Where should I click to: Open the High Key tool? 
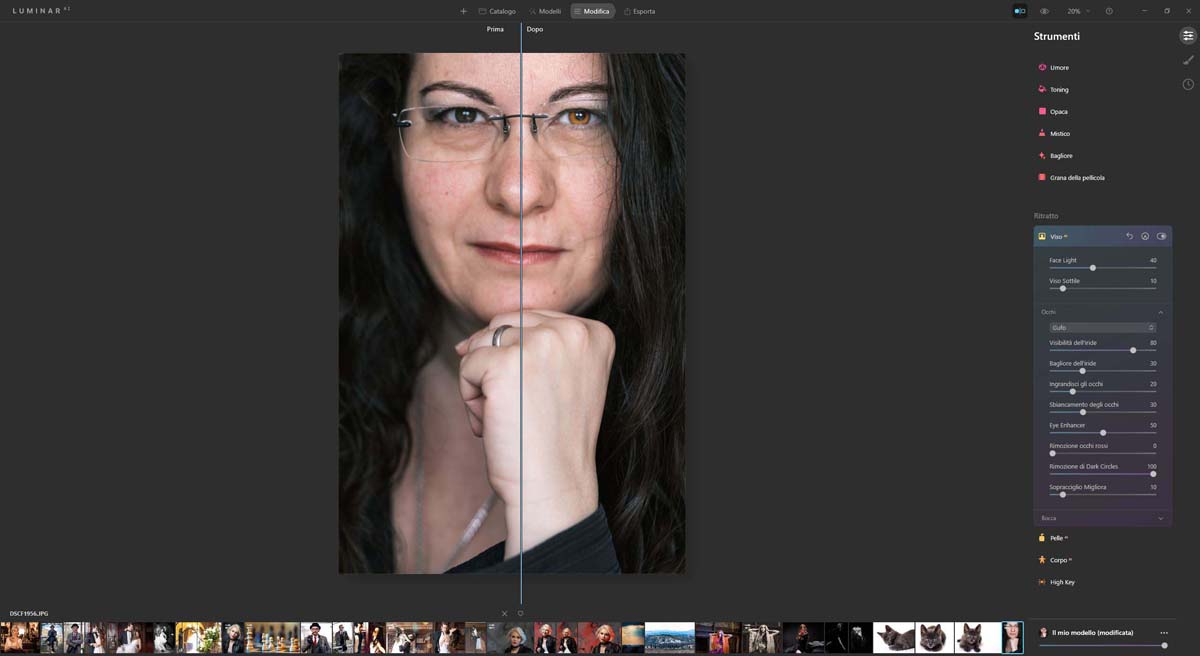tap(1062, 582)
